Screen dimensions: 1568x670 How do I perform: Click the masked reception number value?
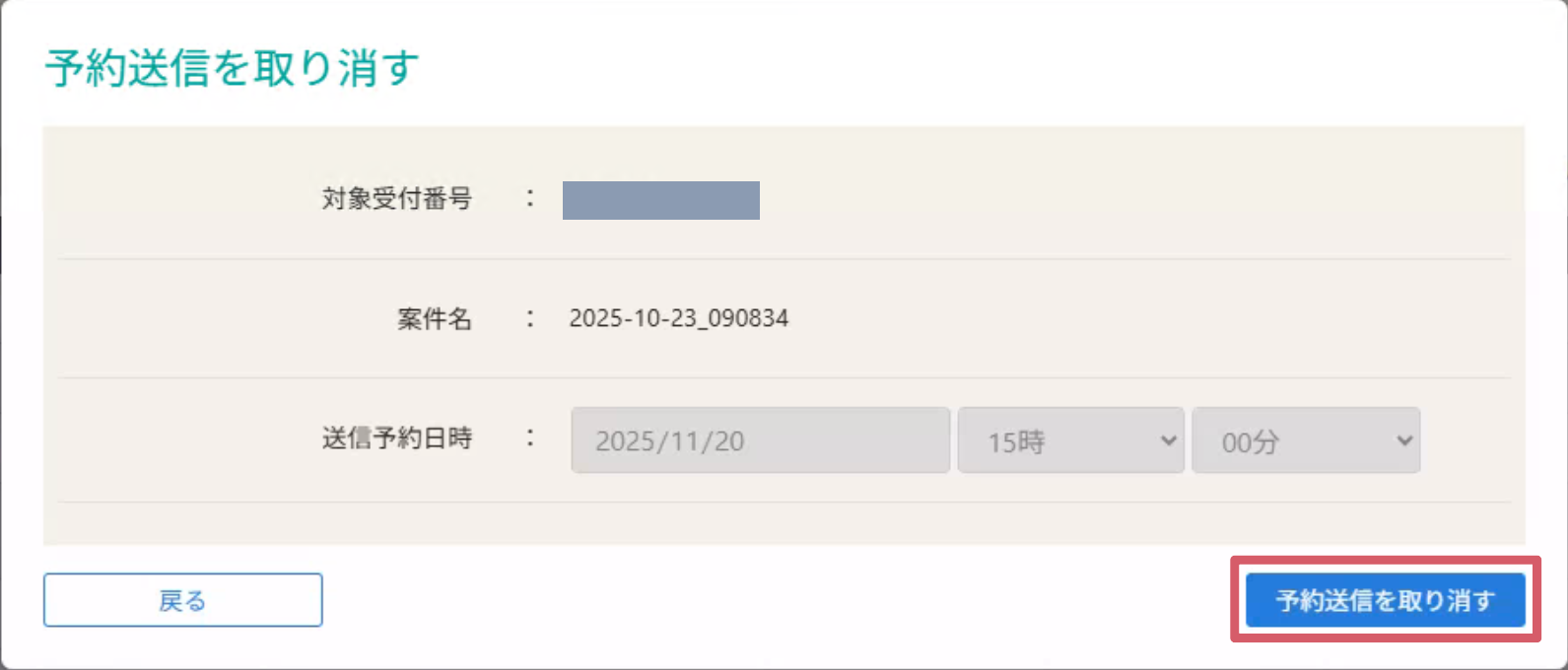click(660, 200)
